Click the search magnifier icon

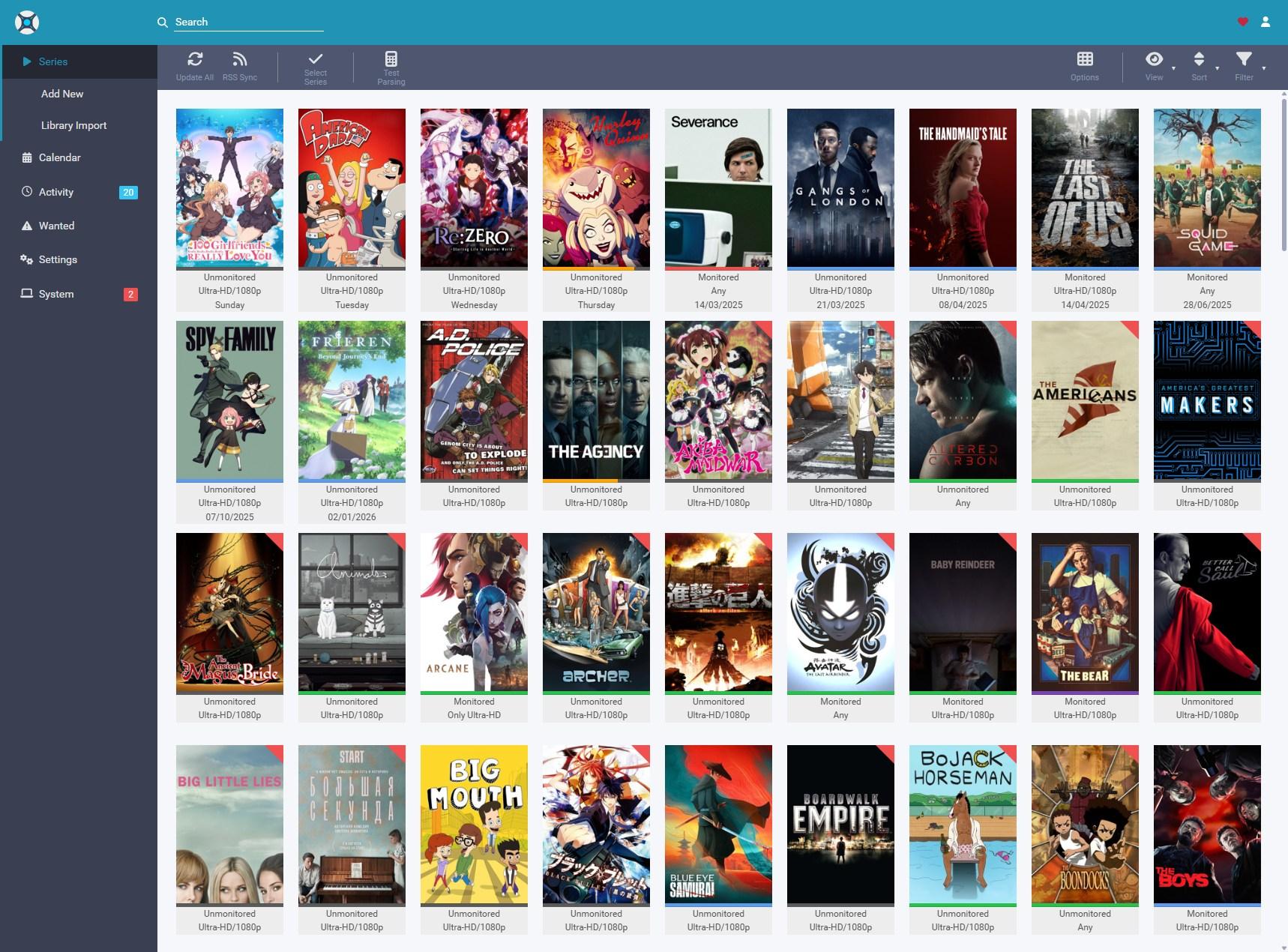pos(162,22)
